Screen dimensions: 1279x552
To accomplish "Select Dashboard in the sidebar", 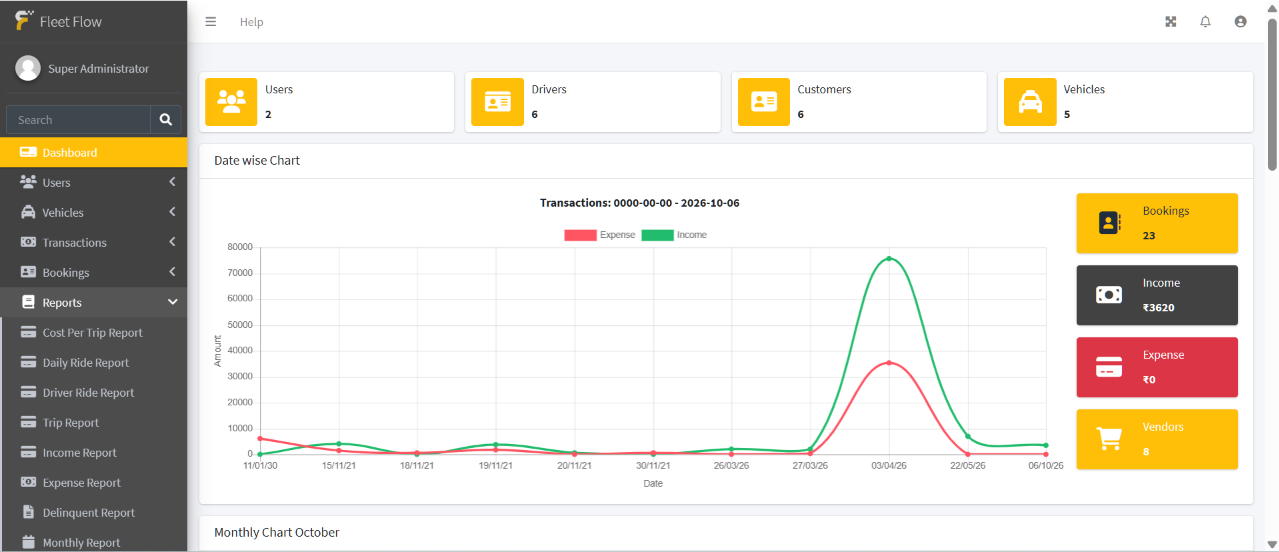I will (93, 153).
